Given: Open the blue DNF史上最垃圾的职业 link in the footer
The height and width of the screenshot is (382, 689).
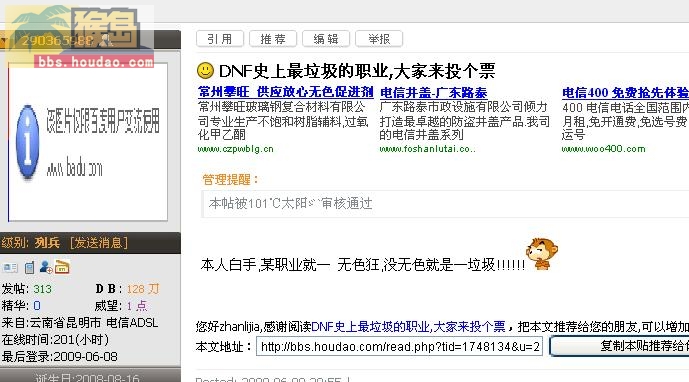Looking at the screenshot, I should pos(408,327).
